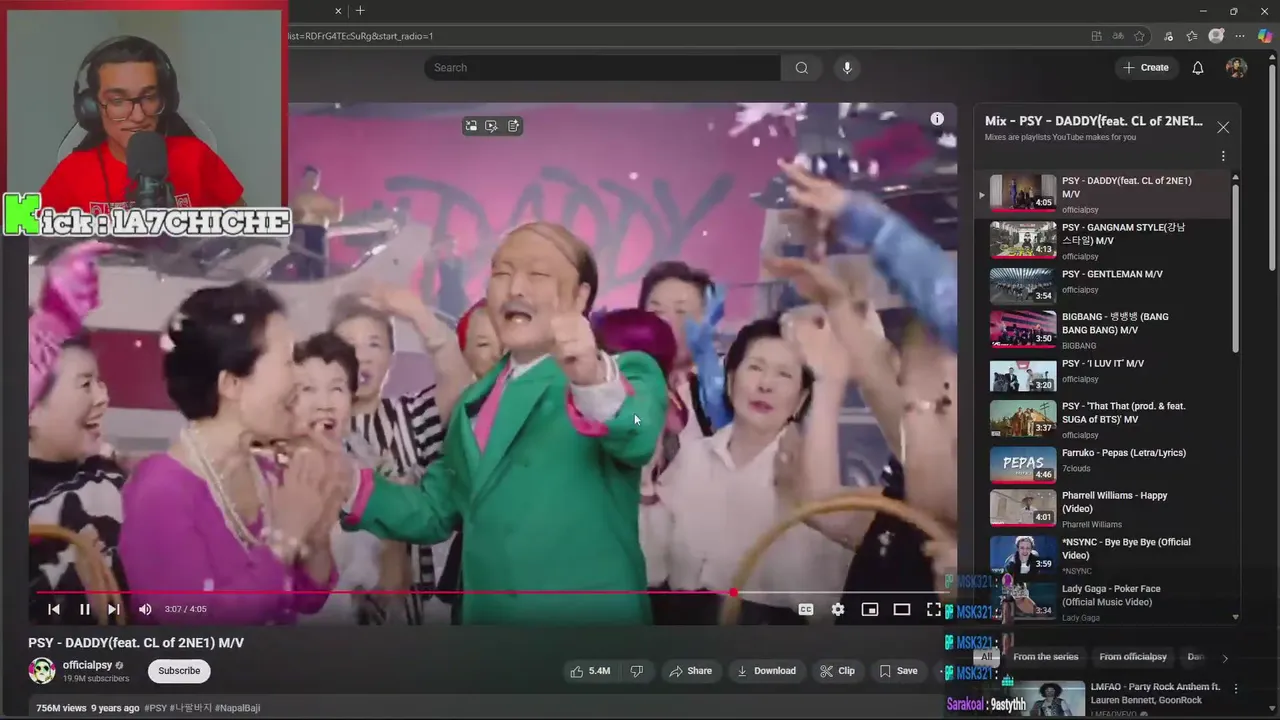Mute the video volume
The image size is (1280, 720).
(x=145, y=609)
